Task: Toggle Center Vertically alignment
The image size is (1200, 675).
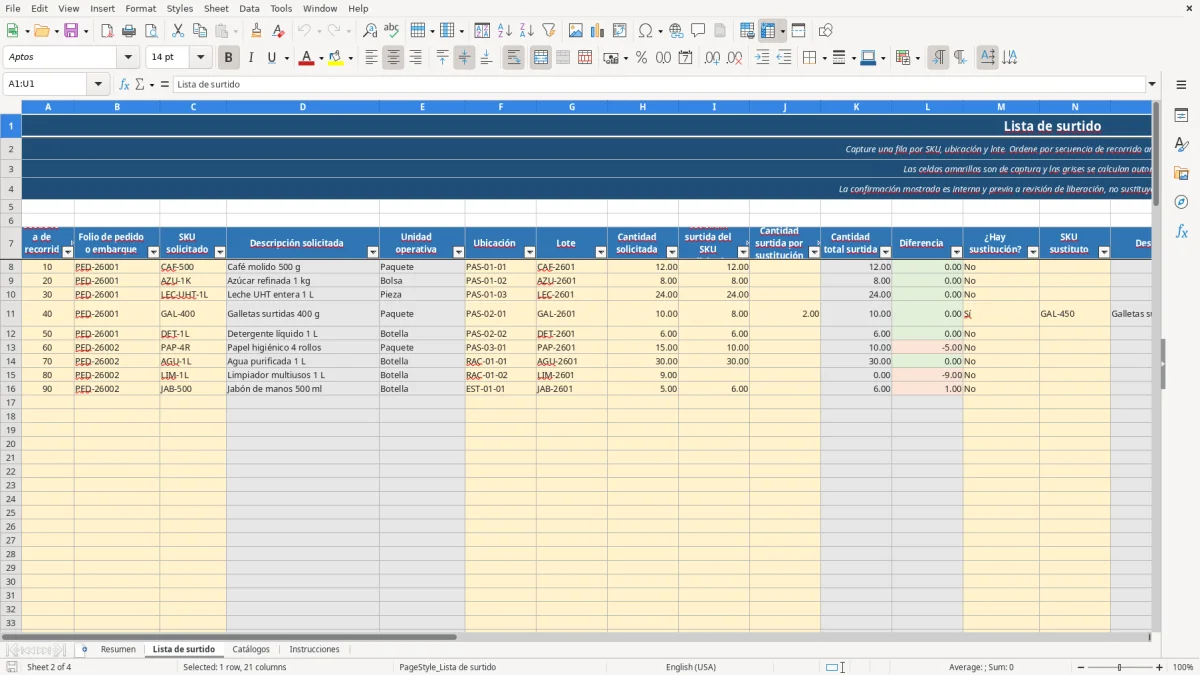Action: (x=464, y=58)
